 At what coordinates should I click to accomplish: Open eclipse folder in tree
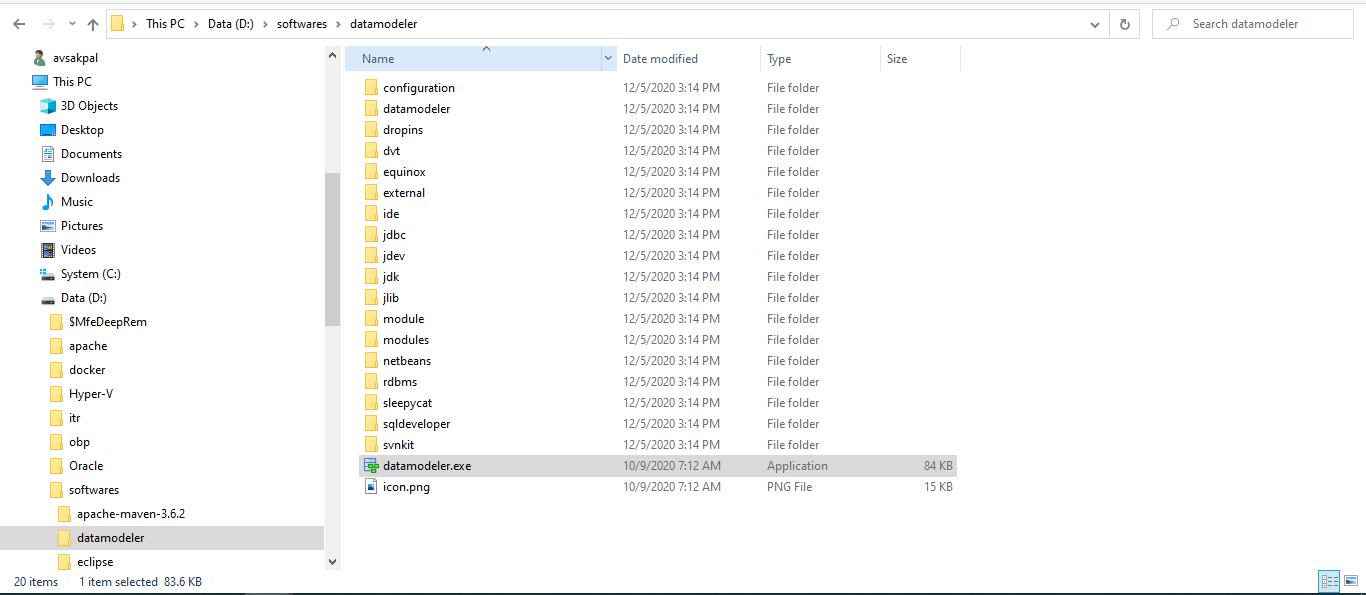point(95,562)
